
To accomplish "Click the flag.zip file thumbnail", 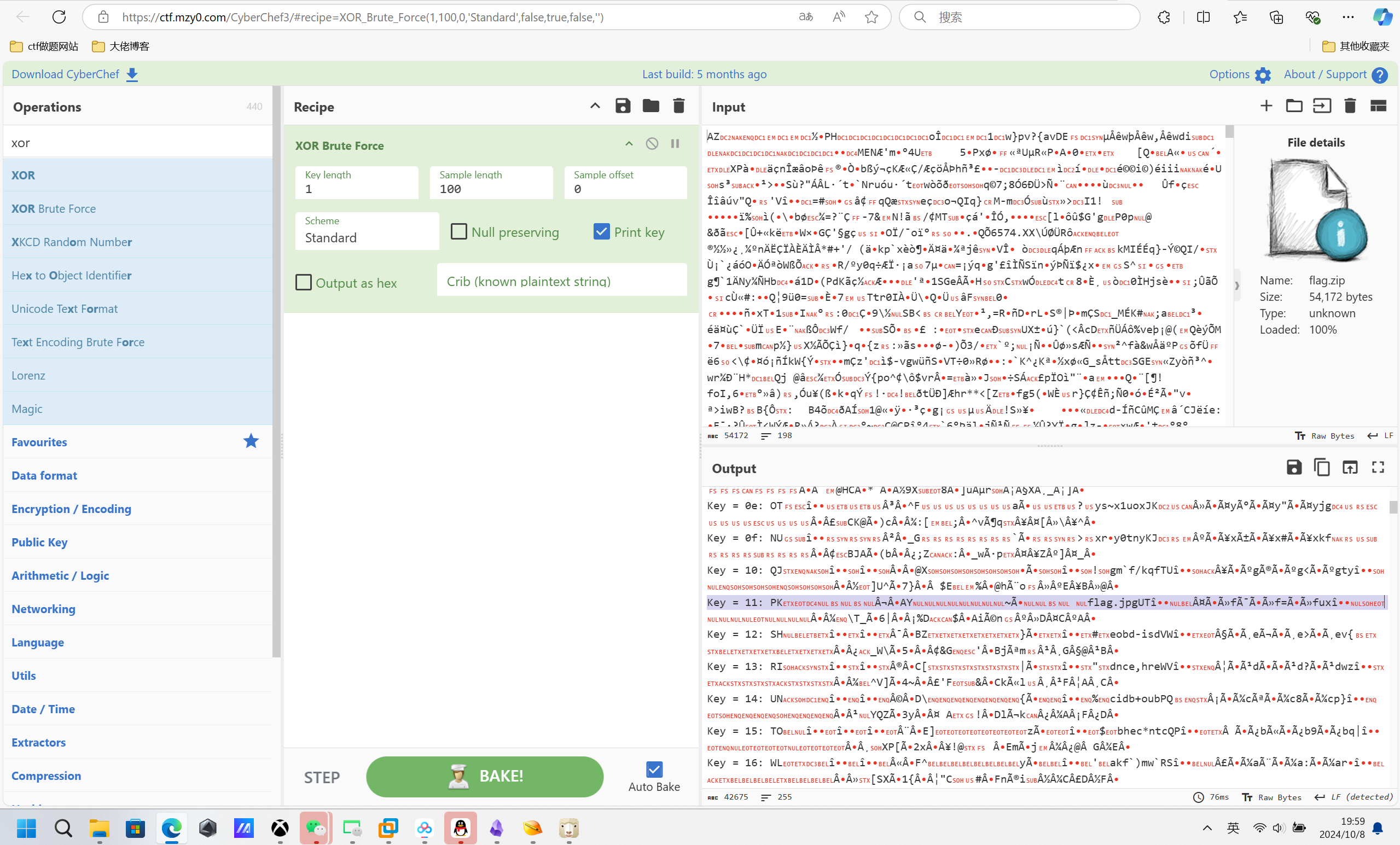I will pos(1316,210).
